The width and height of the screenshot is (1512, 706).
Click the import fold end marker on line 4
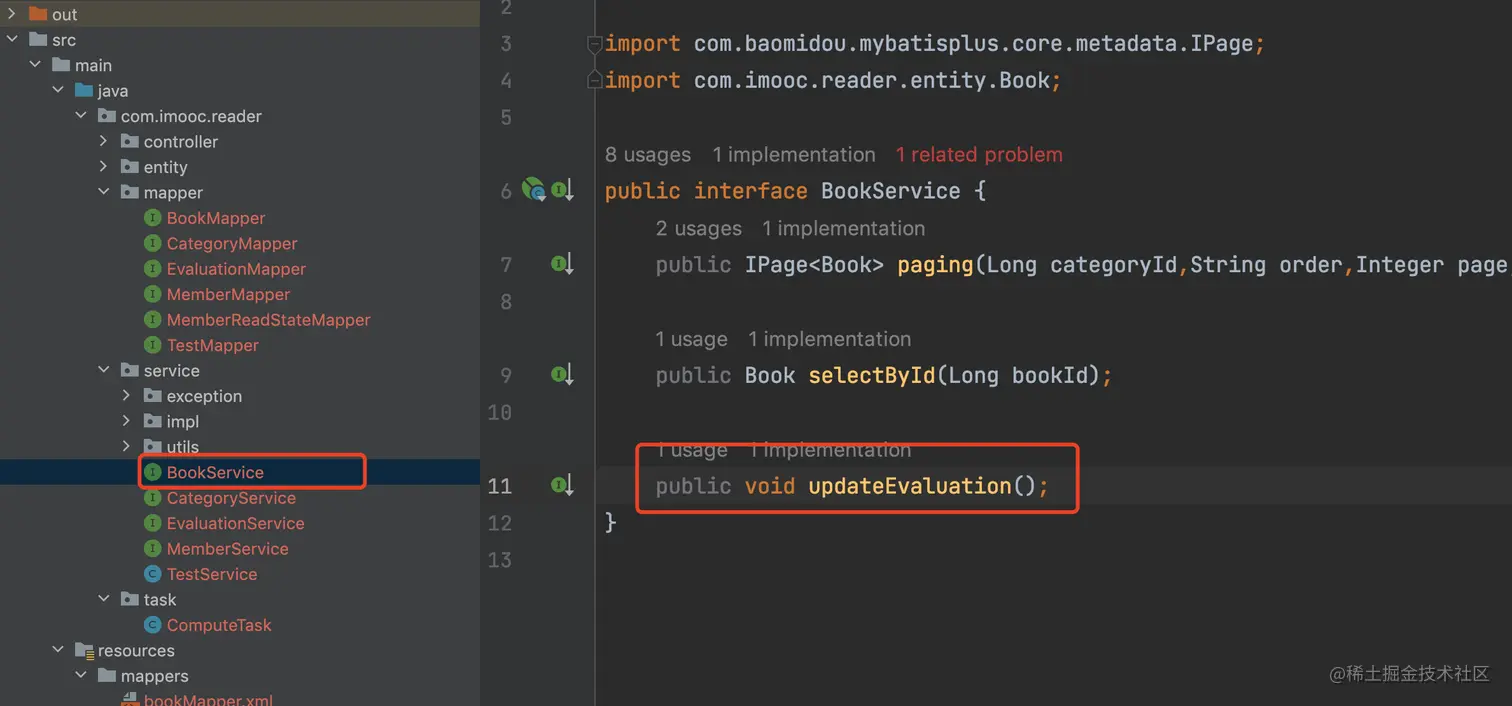click(595, 81)
